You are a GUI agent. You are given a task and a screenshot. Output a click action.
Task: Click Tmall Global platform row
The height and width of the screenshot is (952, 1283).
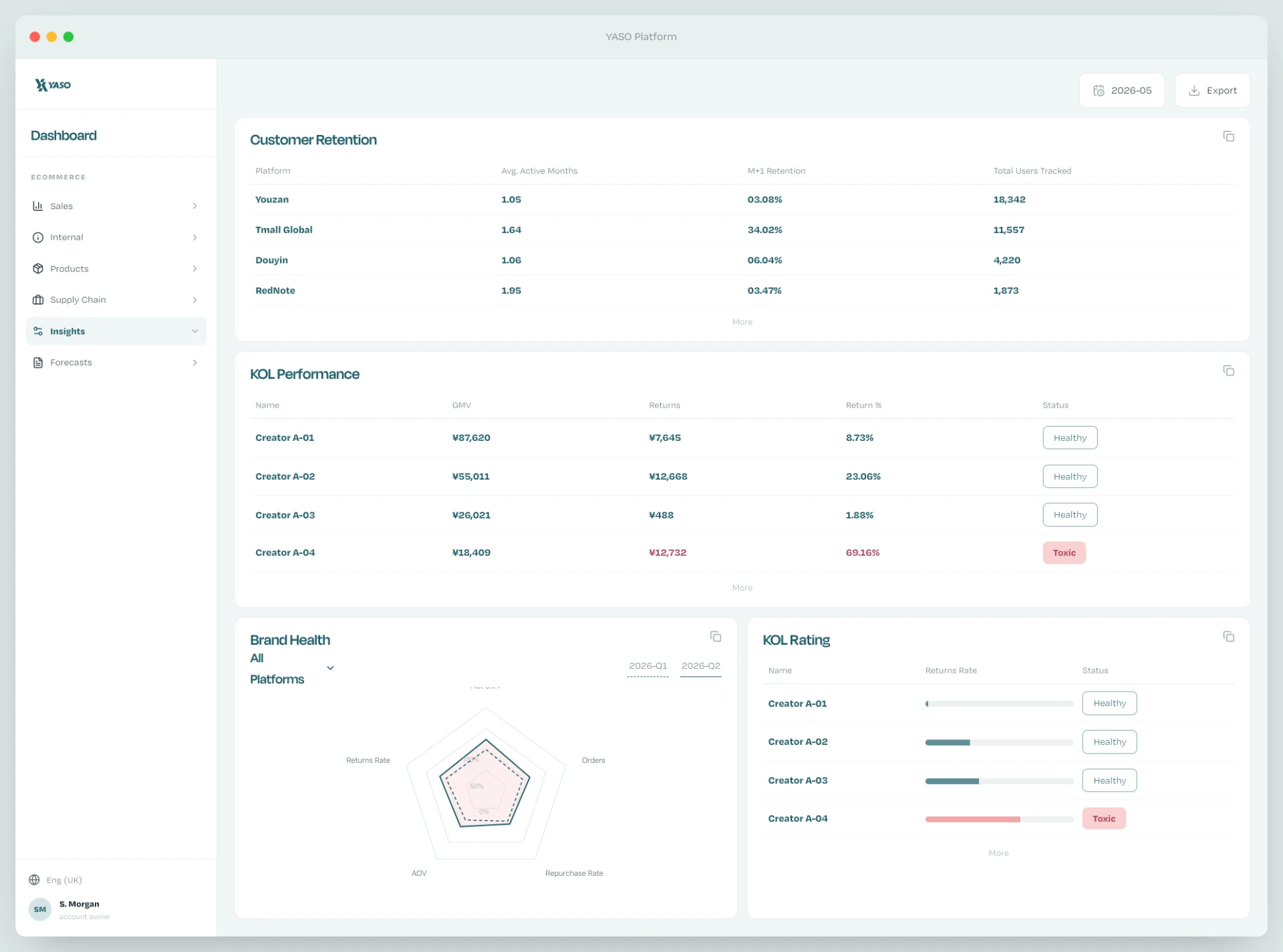pos(742,230)
